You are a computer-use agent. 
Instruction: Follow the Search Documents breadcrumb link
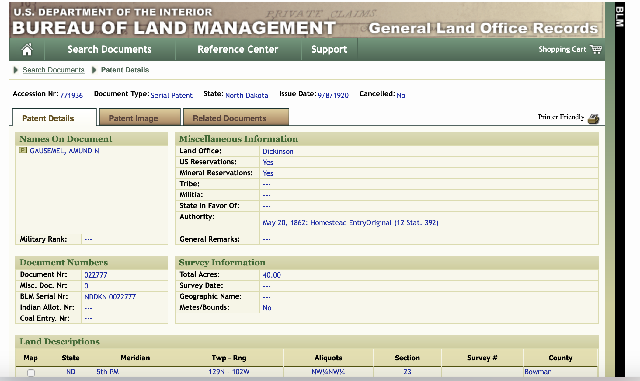point(53,70)
